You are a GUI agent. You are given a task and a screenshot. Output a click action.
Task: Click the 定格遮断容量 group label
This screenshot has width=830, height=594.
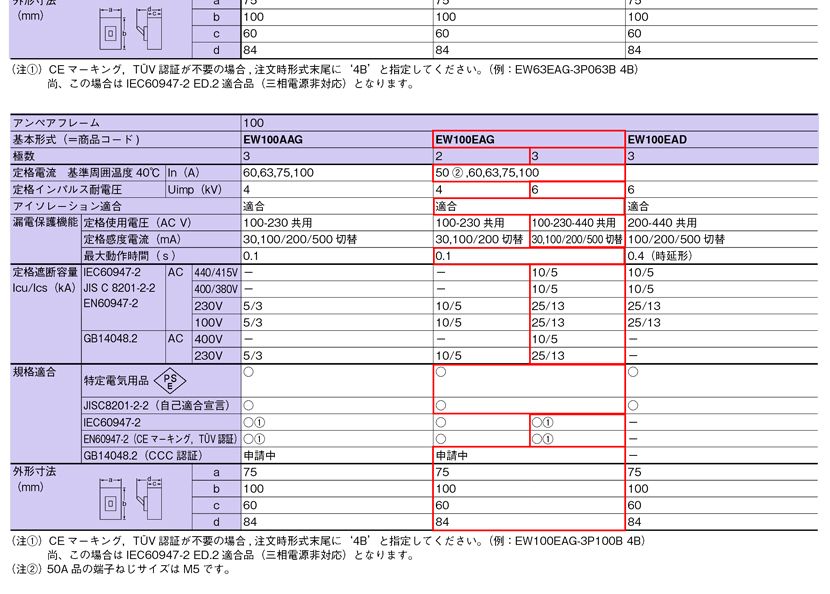click(46, 272)
